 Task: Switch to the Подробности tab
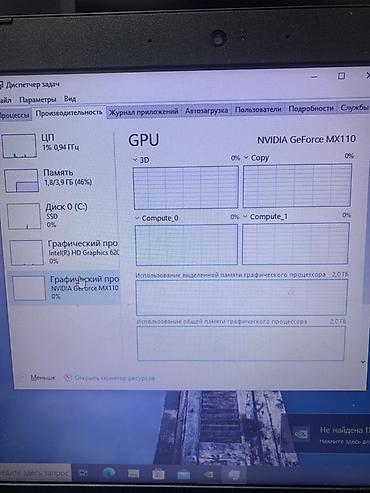311,108
